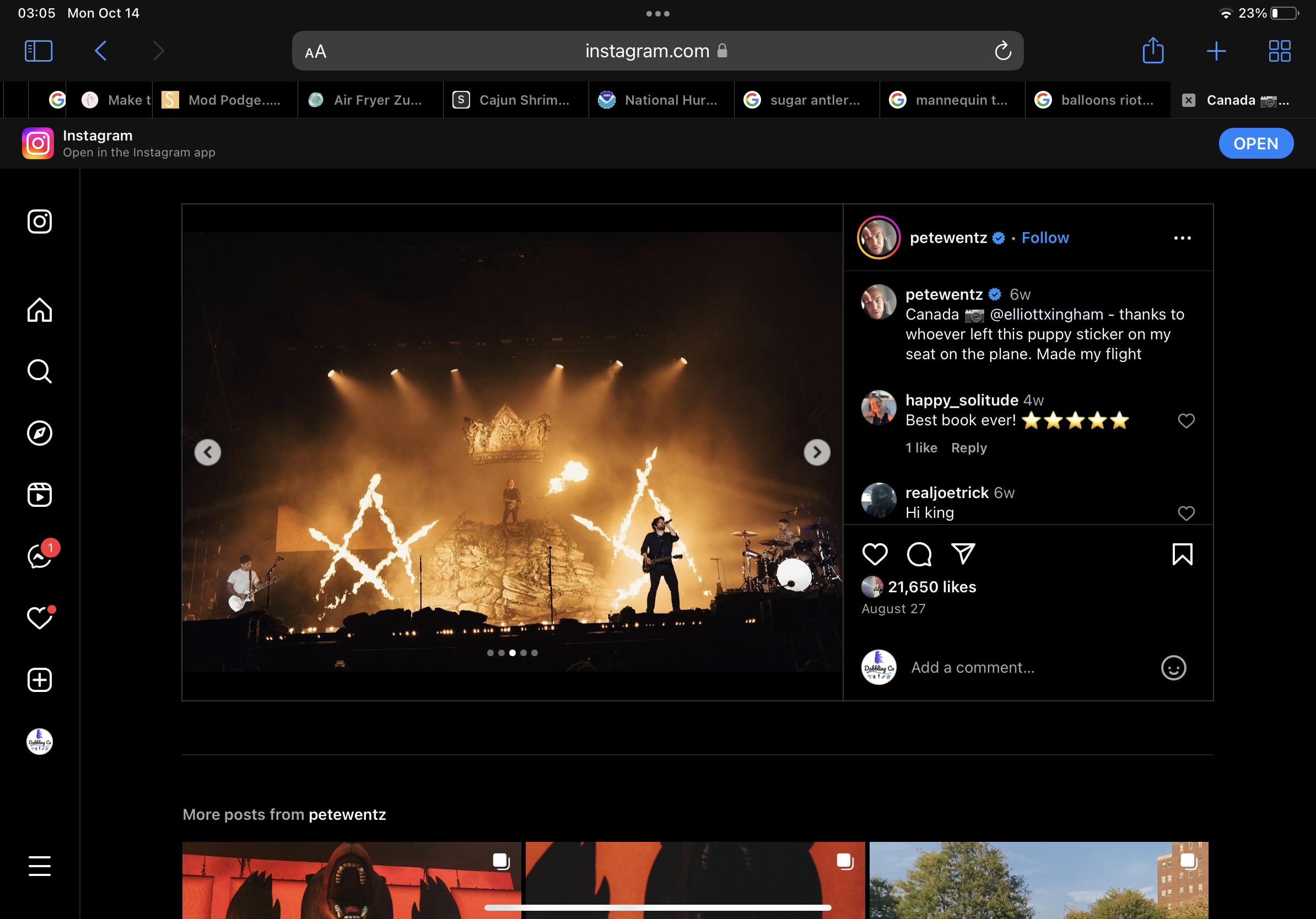Open @elliottxingham mention link
Viewport: 1316px width, 919px height.
click(1047, 315)
